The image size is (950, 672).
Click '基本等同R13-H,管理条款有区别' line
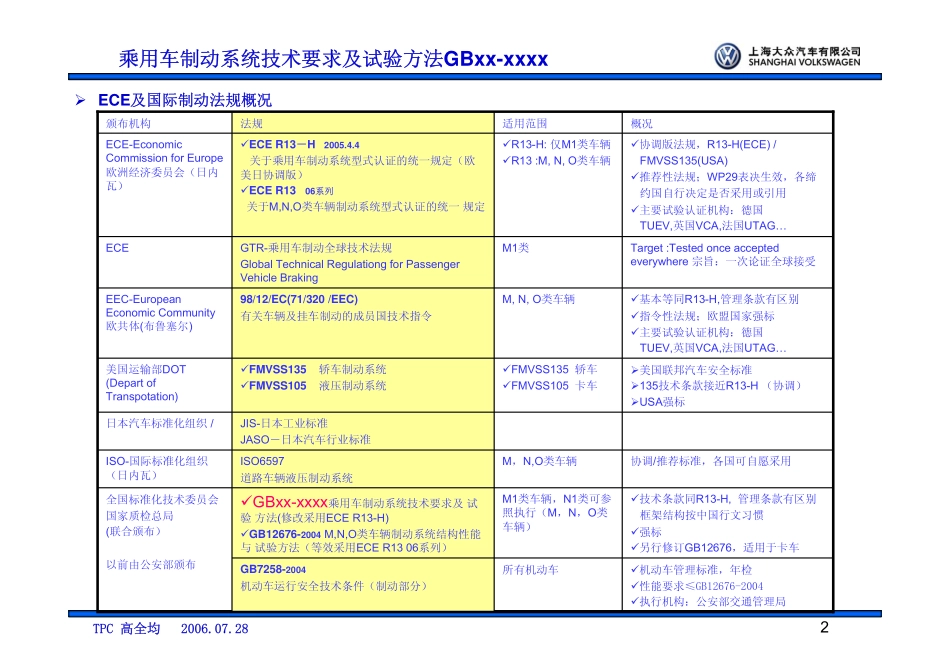point(714,299)
